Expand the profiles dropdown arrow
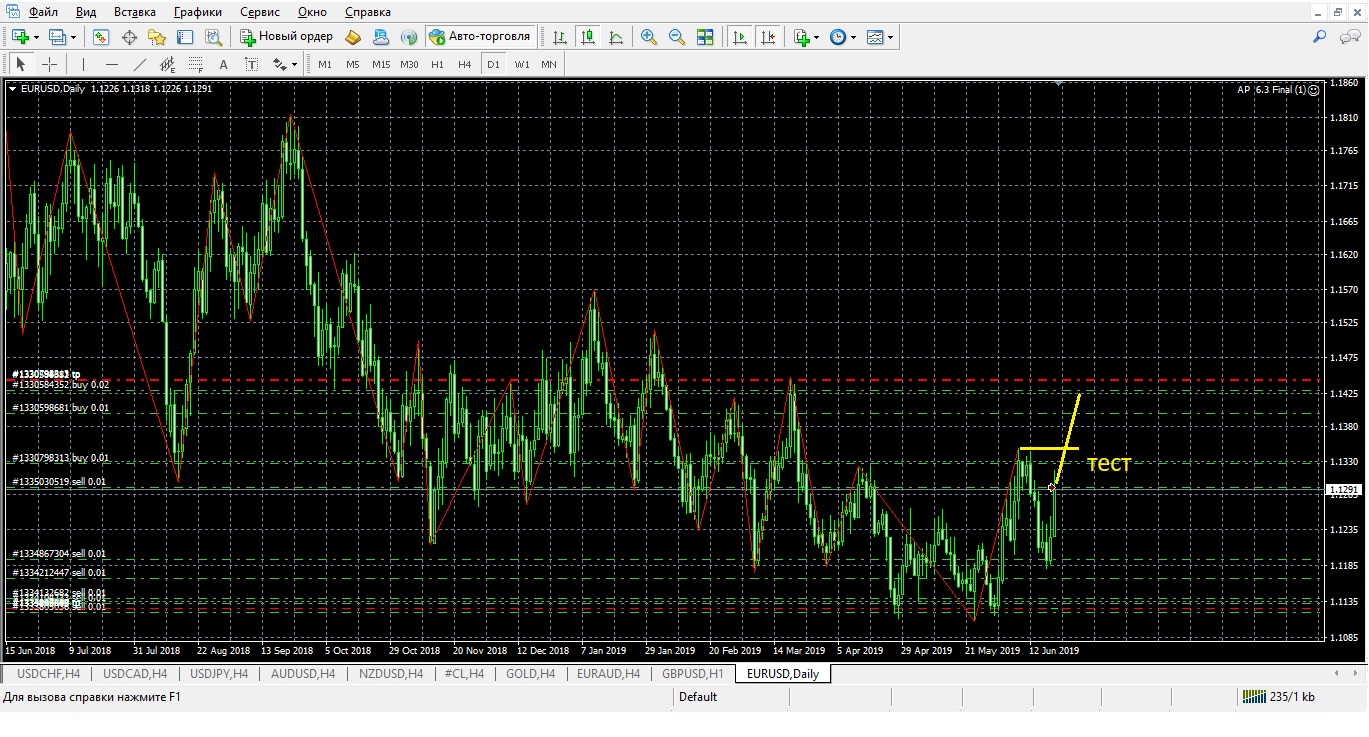1369x737 pixels. coord(73,37)
